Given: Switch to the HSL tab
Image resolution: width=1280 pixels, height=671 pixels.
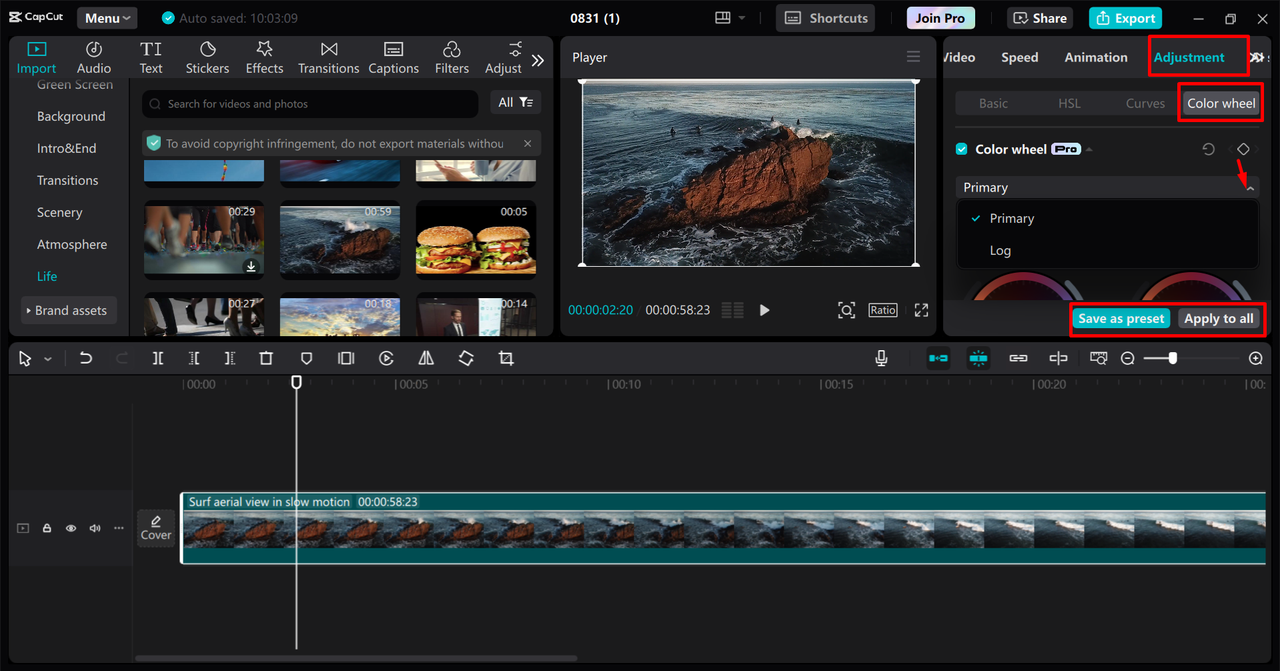Looking at the screenshot, I should (x=1069, y=103).
